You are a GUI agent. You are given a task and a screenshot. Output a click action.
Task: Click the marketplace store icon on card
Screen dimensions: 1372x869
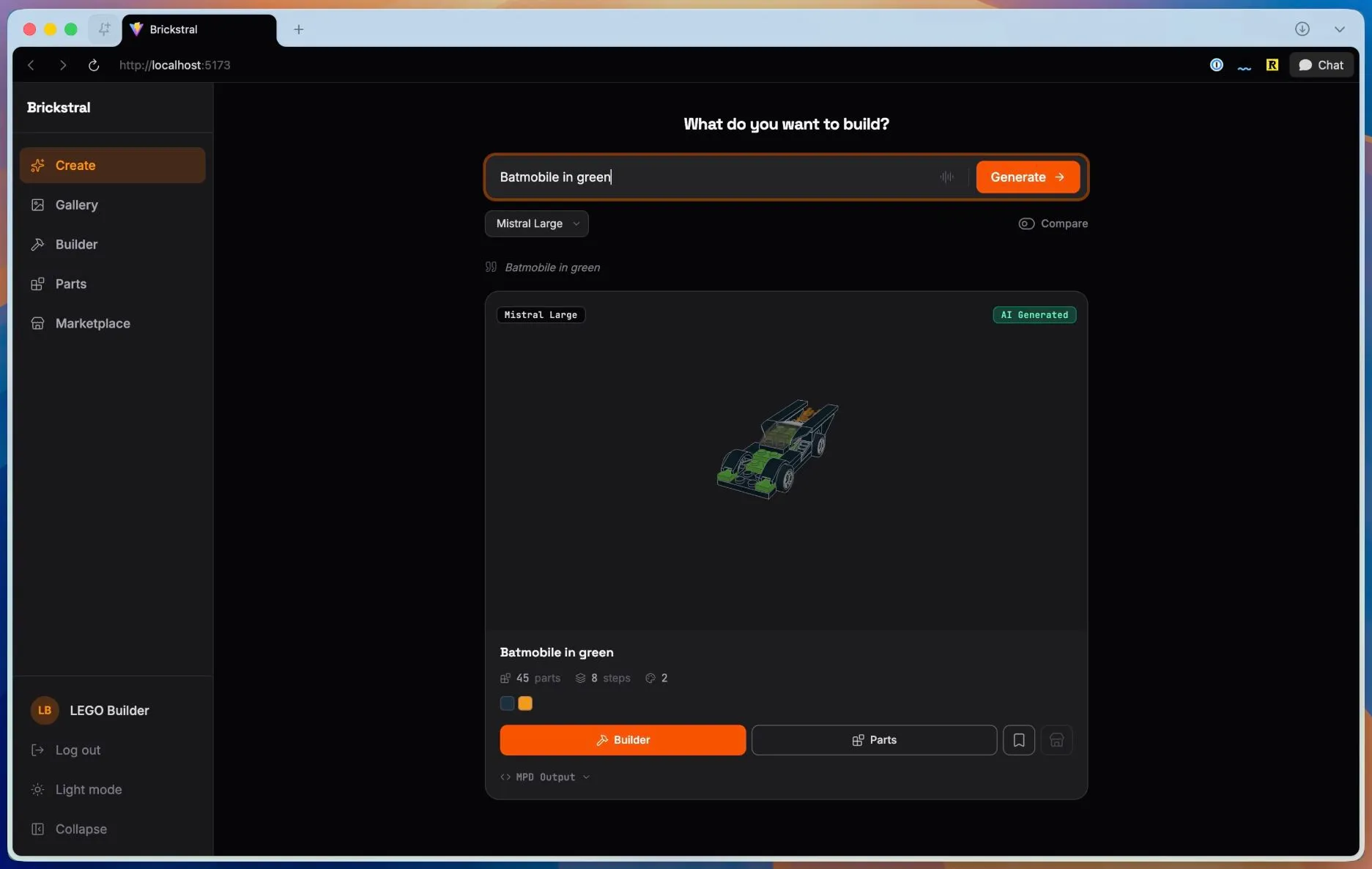1056,740
